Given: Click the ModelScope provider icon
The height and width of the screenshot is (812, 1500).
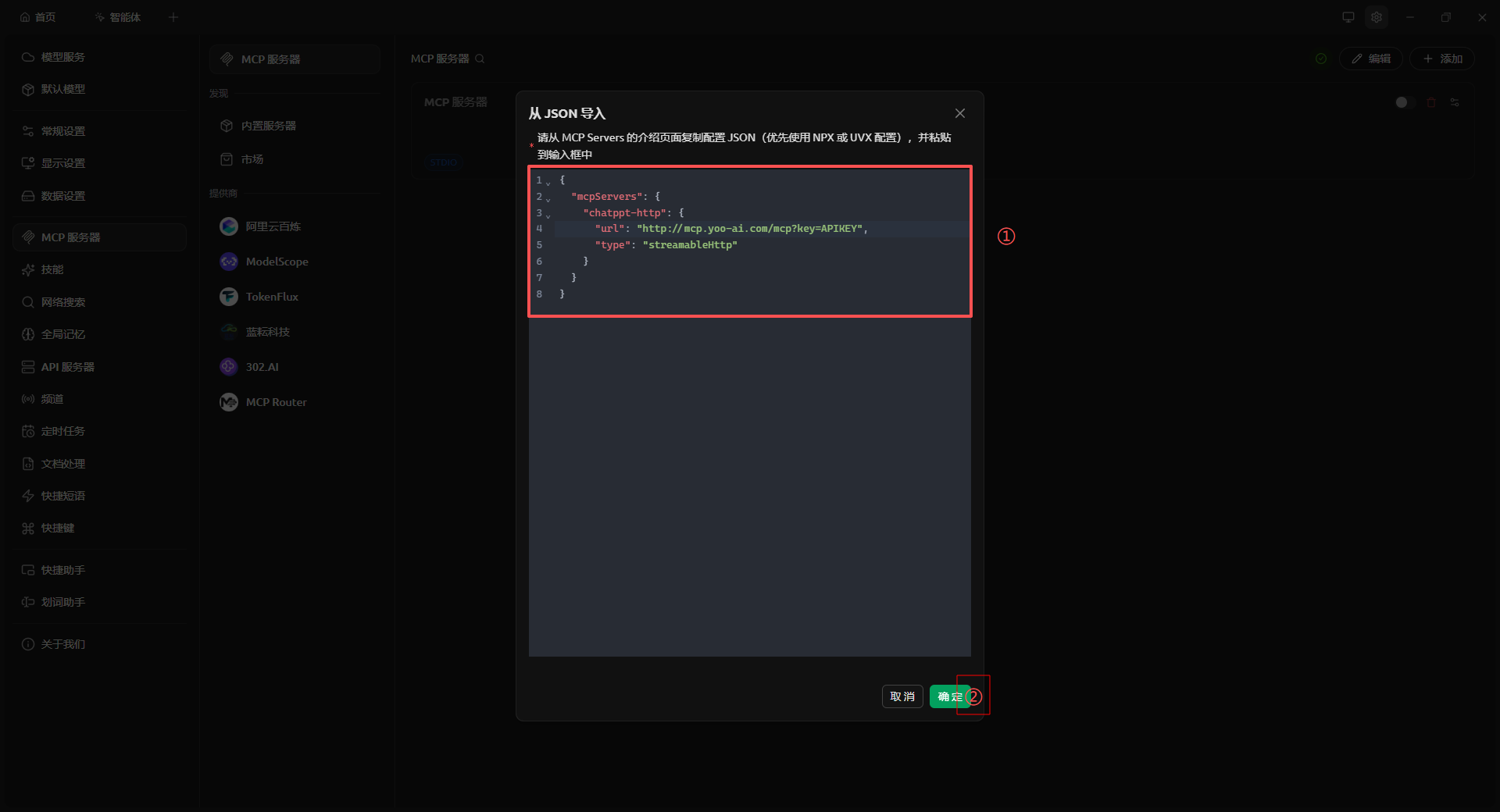Looking at the screenshot, I should (229, 262).
